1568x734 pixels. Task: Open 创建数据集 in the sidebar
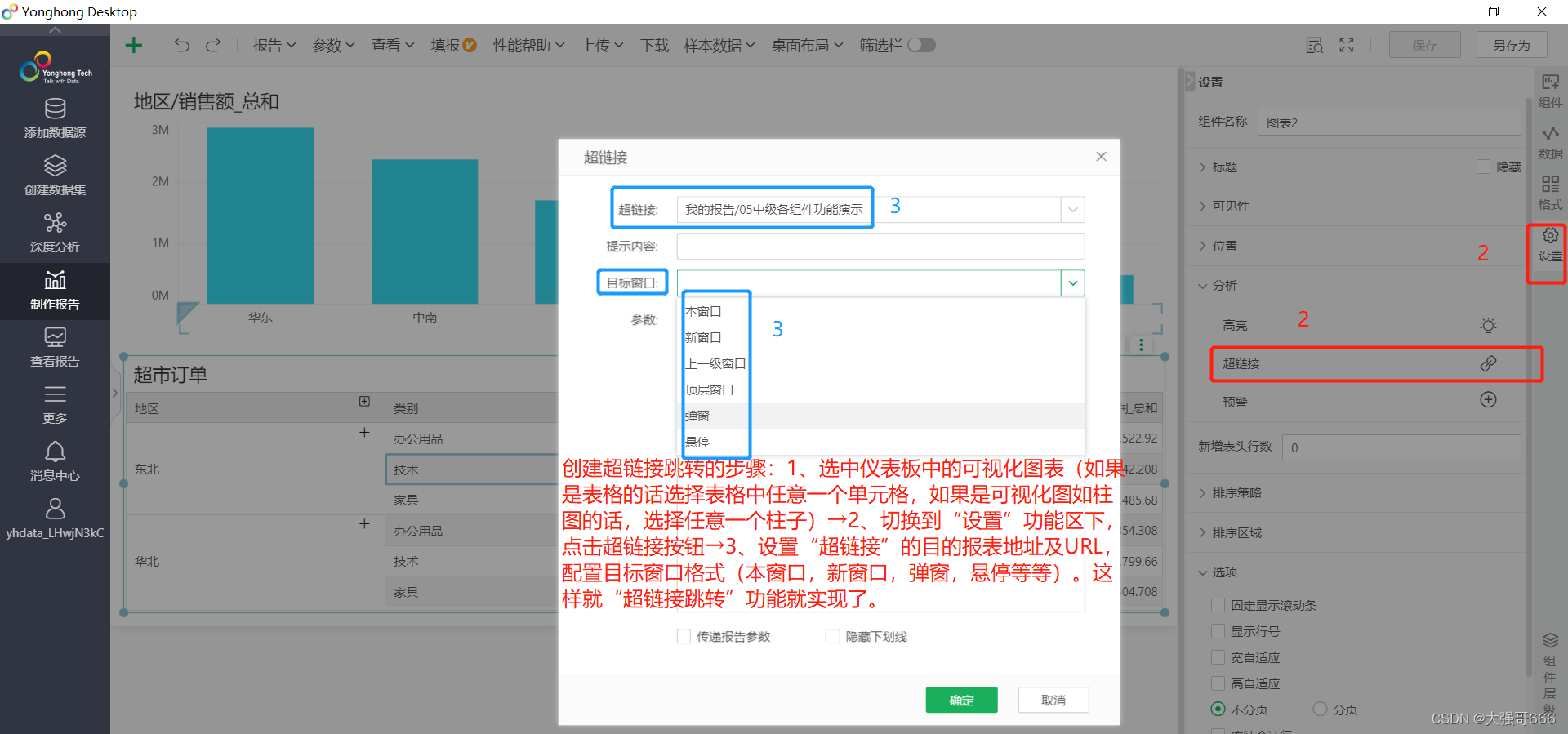[55, 176]
